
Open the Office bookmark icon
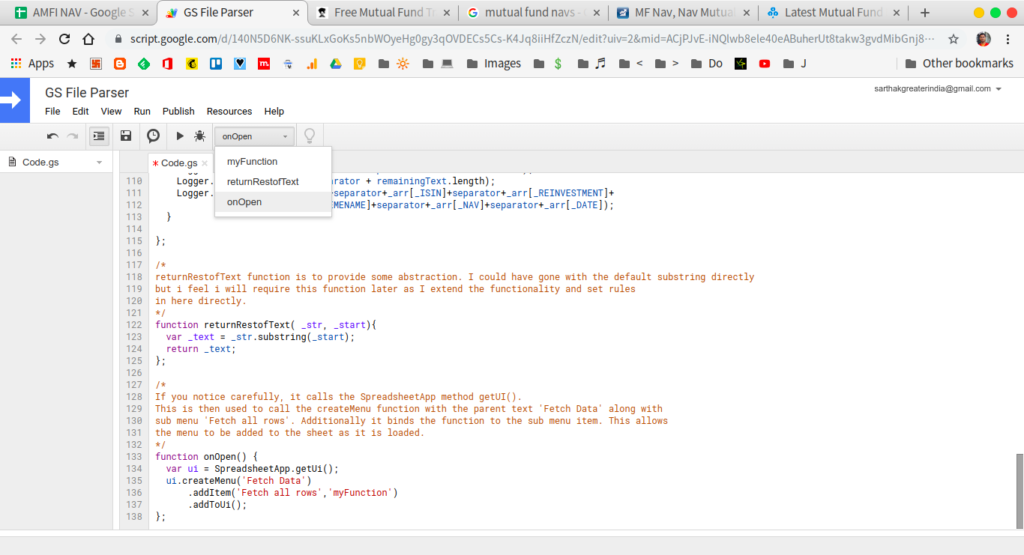[168, 63]
